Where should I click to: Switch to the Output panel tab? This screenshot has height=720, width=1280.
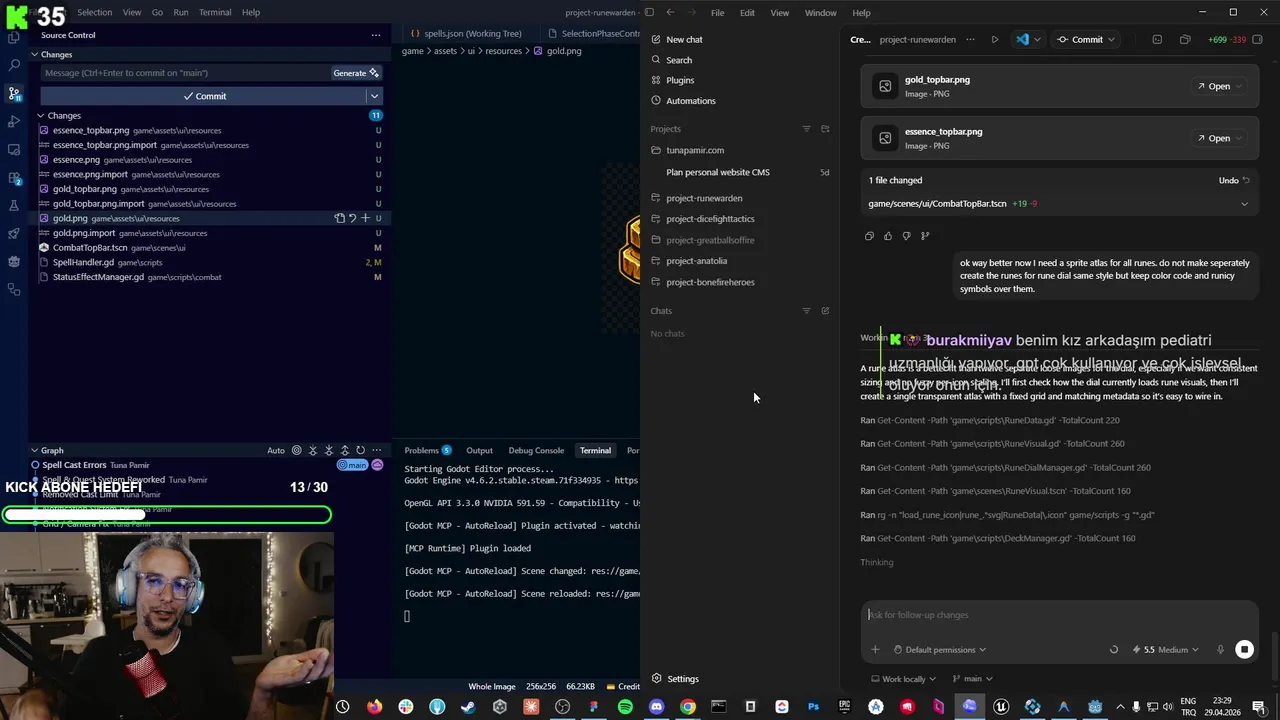479,450
